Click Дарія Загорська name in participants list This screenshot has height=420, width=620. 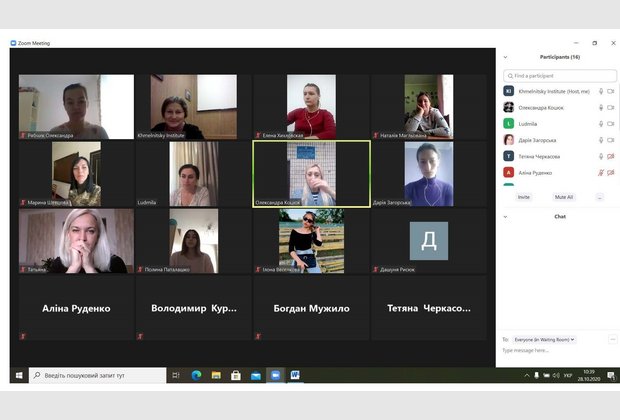(x=537, y=140)
